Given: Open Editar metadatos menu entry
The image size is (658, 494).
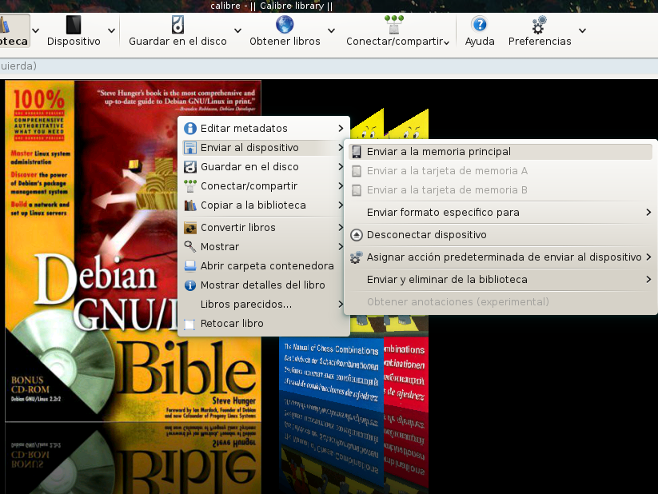Looking at the screenshot, I should coord(264,128).
